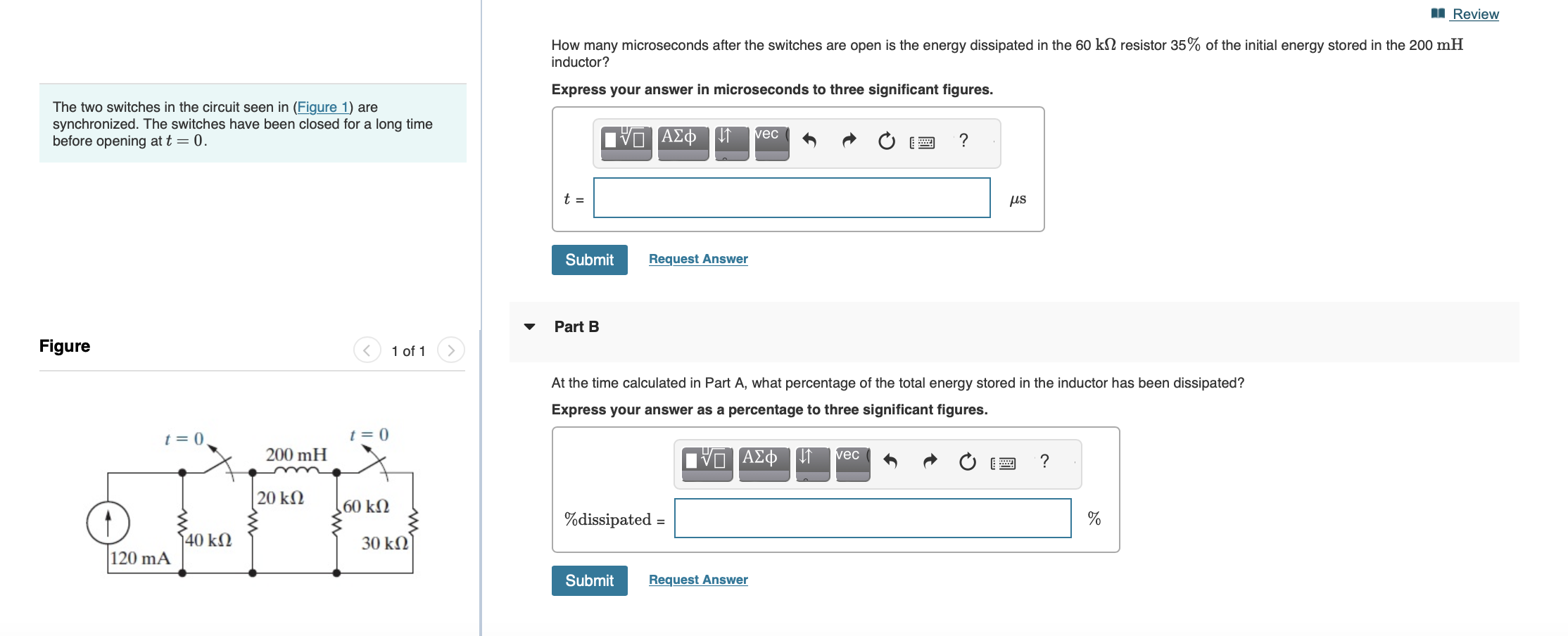Undo last entry in Part A answer toolbar
1568x636 pixels.
click(x=810, y=141)
